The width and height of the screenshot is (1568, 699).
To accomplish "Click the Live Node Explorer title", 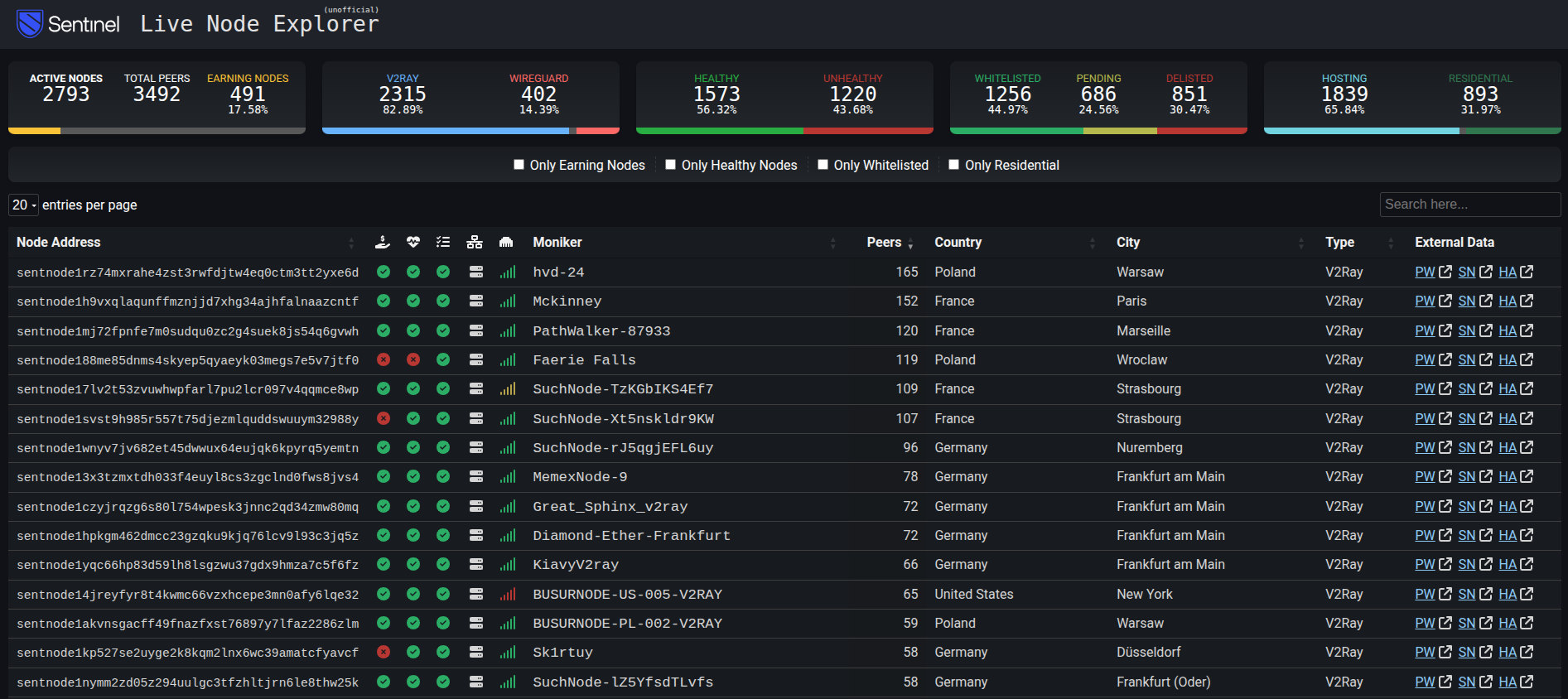I will [x=259, y=23].
